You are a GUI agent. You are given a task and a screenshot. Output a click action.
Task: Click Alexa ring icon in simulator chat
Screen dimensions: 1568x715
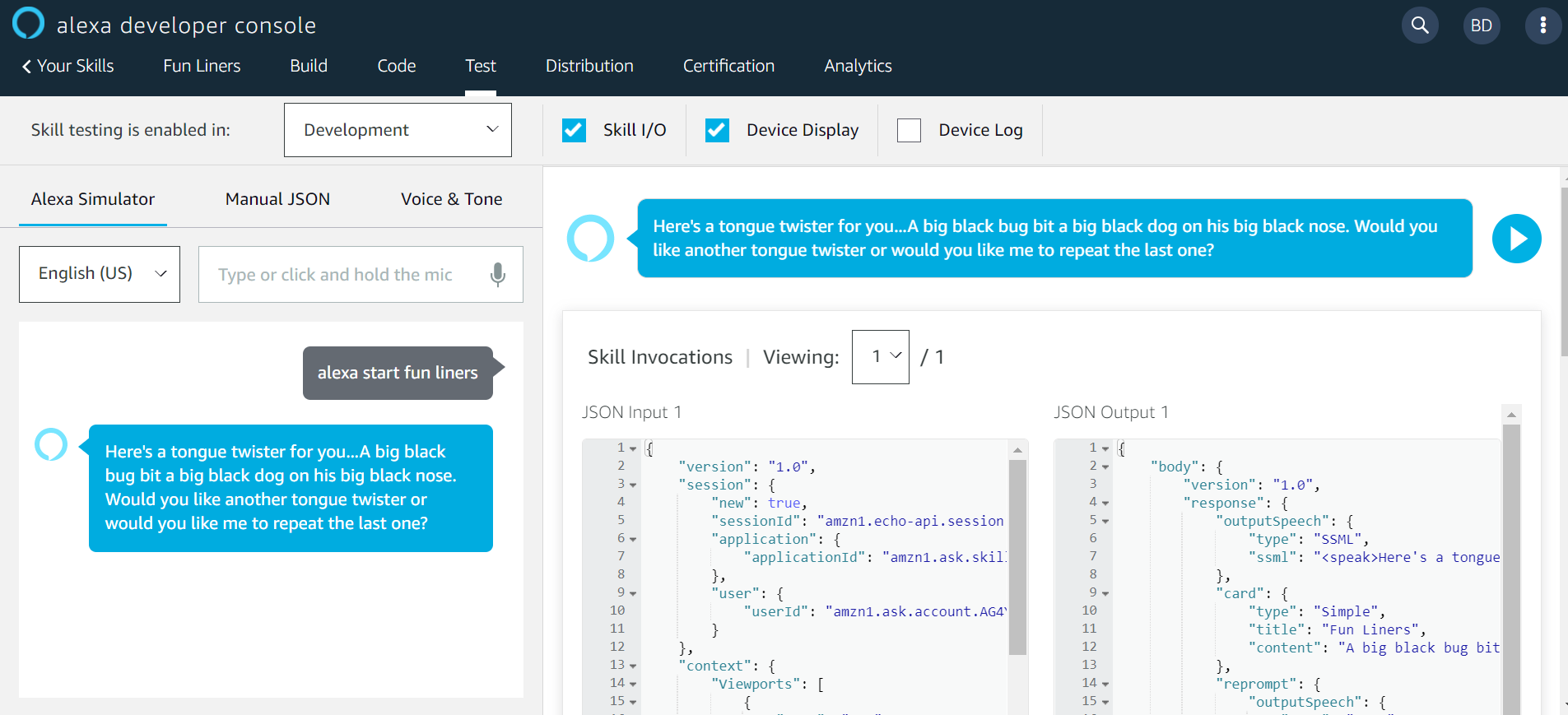click(51, 444)
